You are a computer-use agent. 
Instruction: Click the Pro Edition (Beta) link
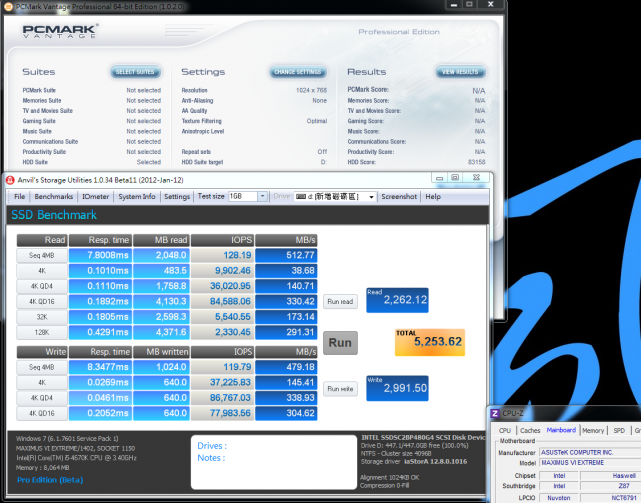[x=50, y=480]
